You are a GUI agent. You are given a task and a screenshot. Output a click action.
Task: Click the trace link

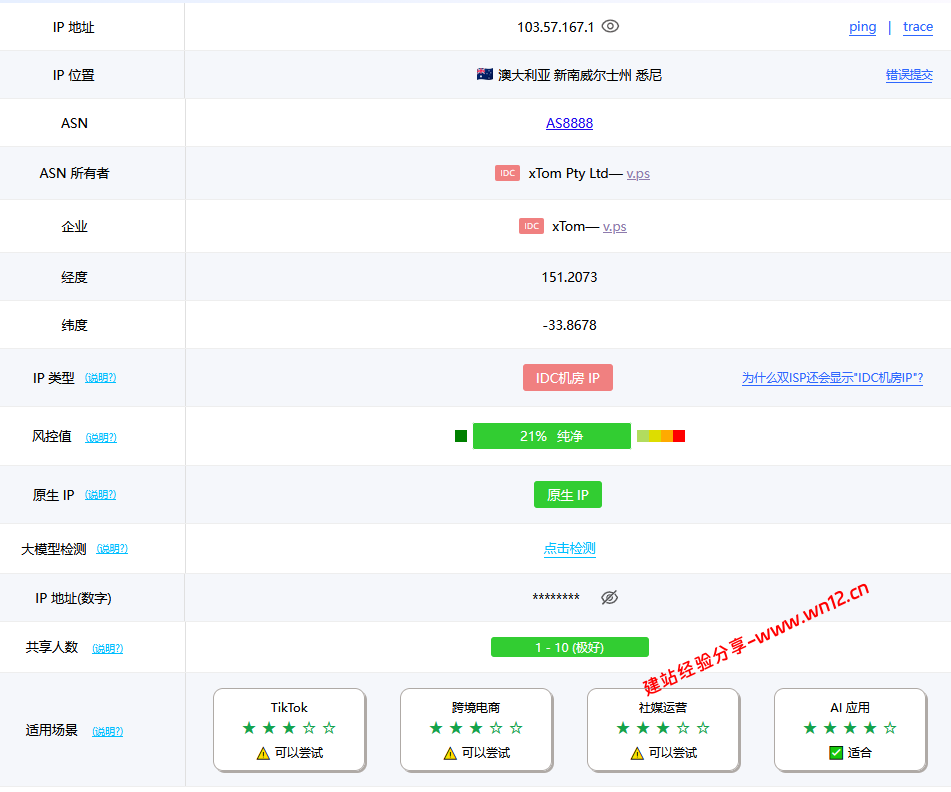[x=918, y=27]
